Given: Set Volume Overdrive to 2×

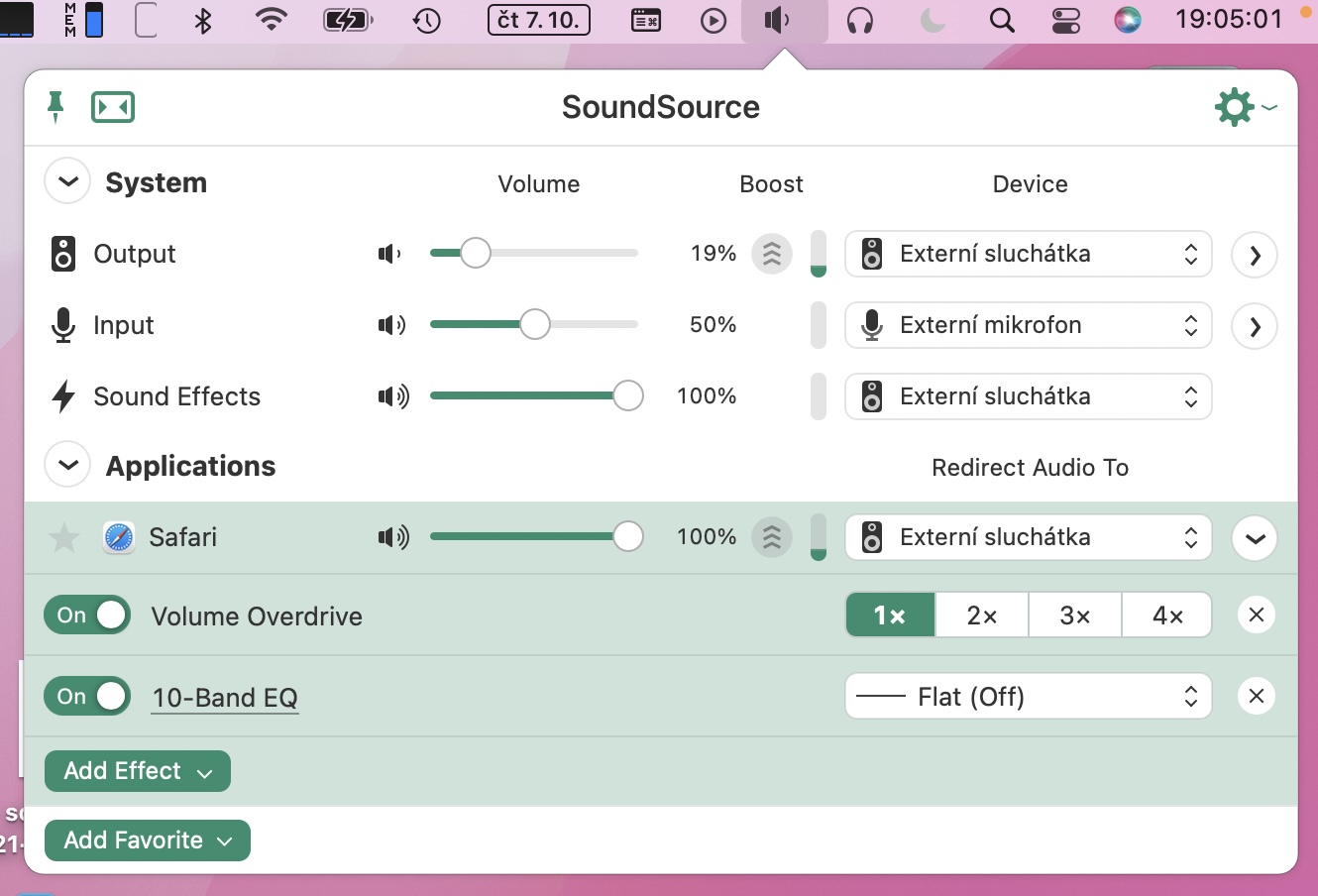Looking at the screenshot, I should [981, 616].
